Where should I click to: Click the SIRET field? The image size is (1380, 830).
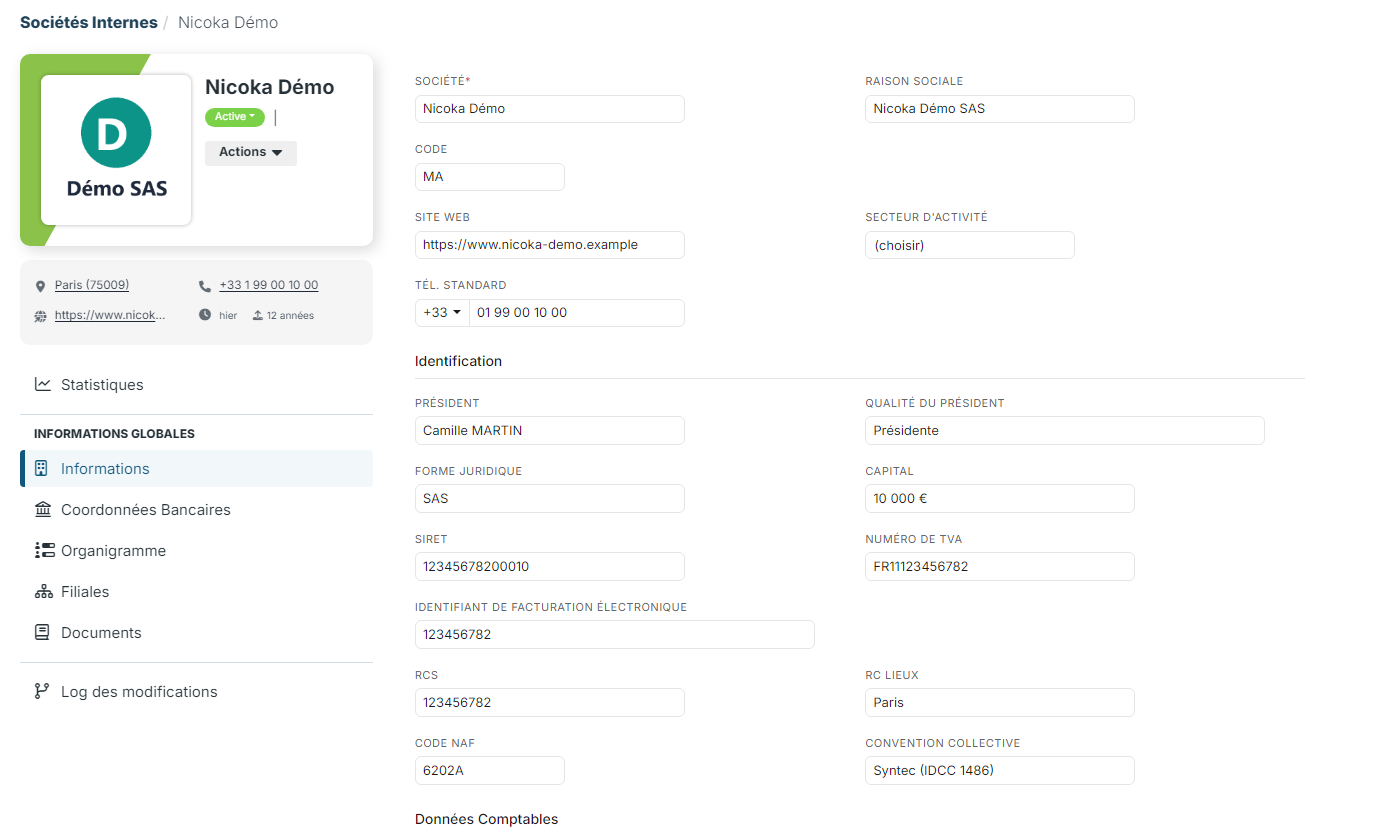[x=549, y=567]
